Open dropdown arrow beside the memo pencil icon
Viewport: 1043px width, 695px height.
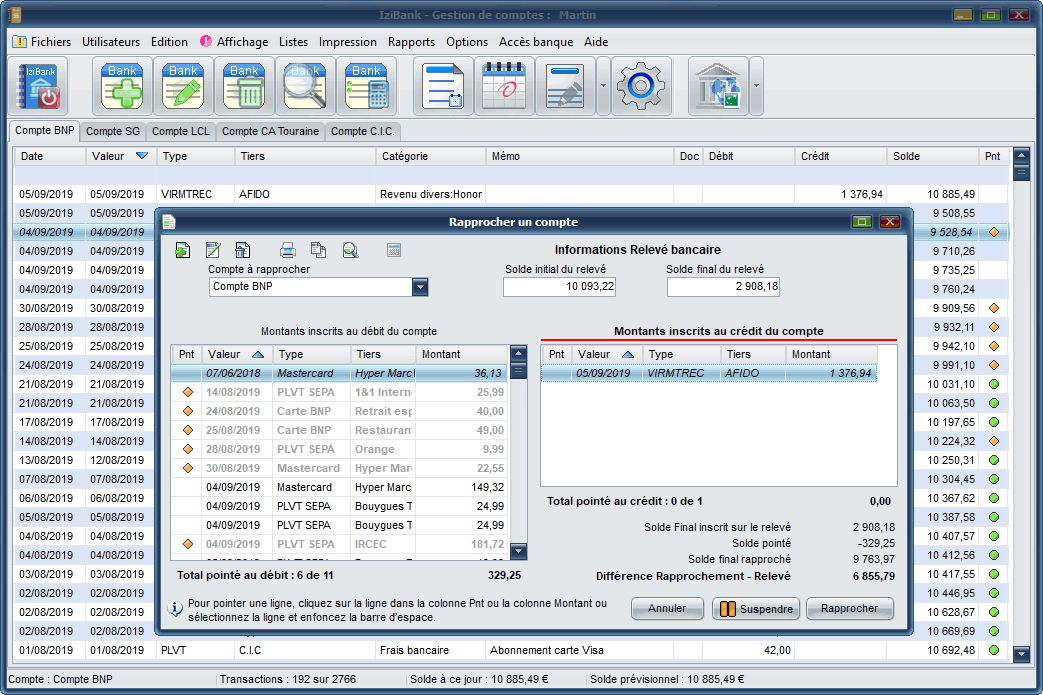click(603, 86)
